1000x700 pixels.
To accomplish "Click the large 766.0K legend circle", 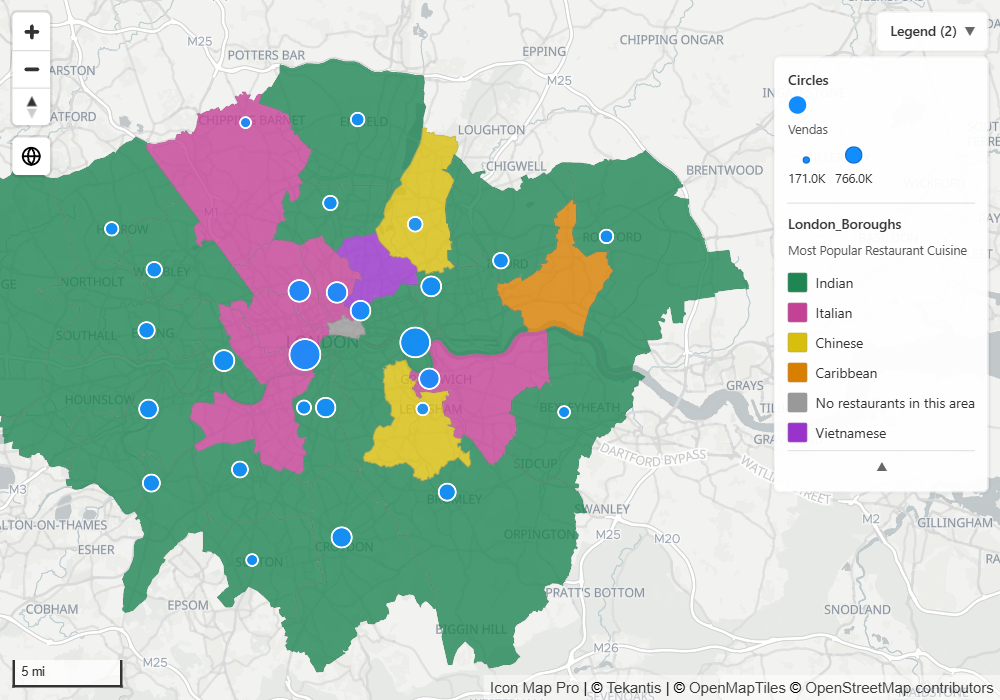I will click(x=853, y=155).
